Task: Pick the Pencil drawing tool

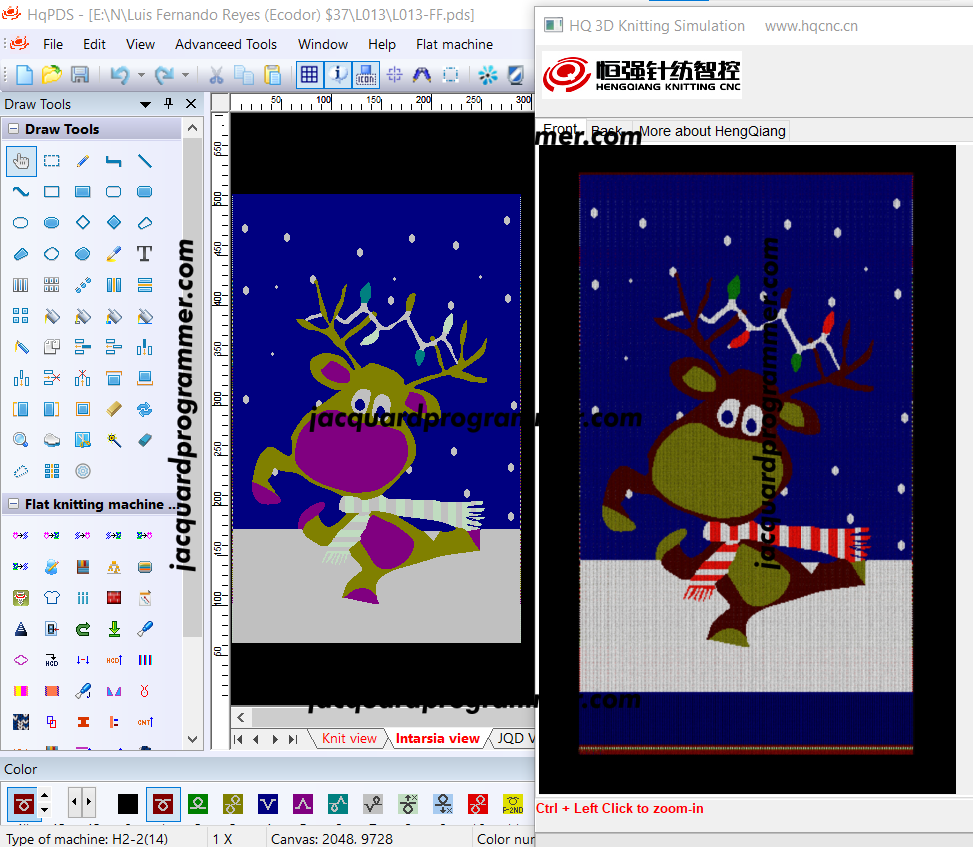Action: pos(83,161)
